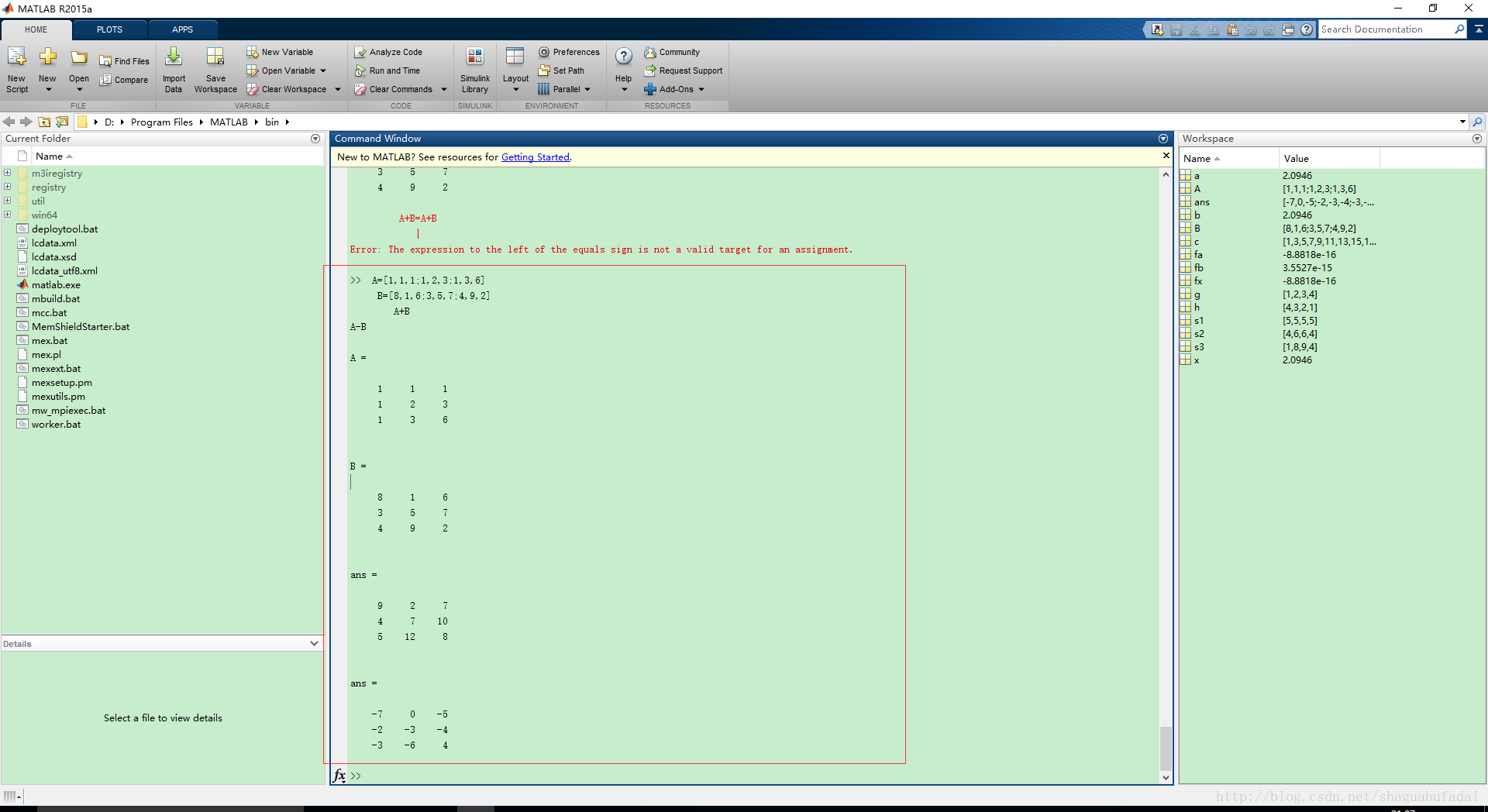This screenshot has width=1488, height=812.
Task: Switch to the PLOTS tab
Action: click(109, 29)
